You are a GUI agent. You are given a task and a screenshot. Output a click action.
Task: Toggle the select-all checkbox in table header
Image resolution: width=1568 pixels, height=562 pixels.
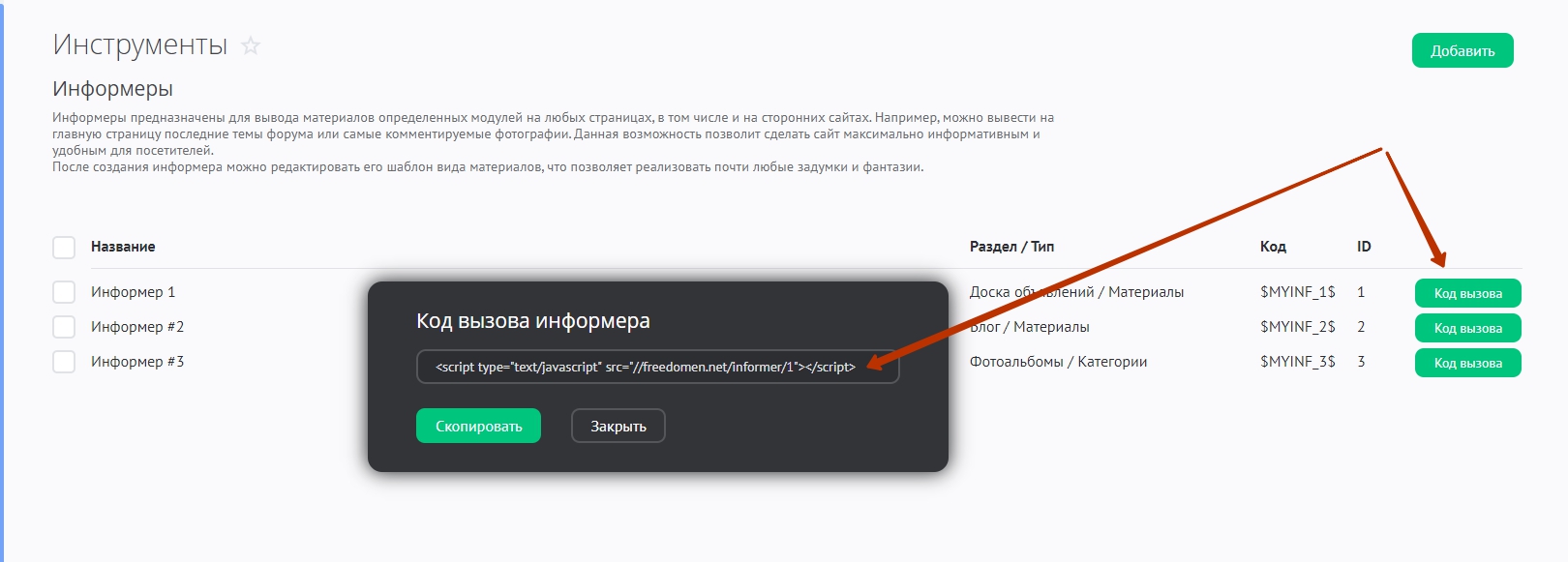click(x=64, y=248)
